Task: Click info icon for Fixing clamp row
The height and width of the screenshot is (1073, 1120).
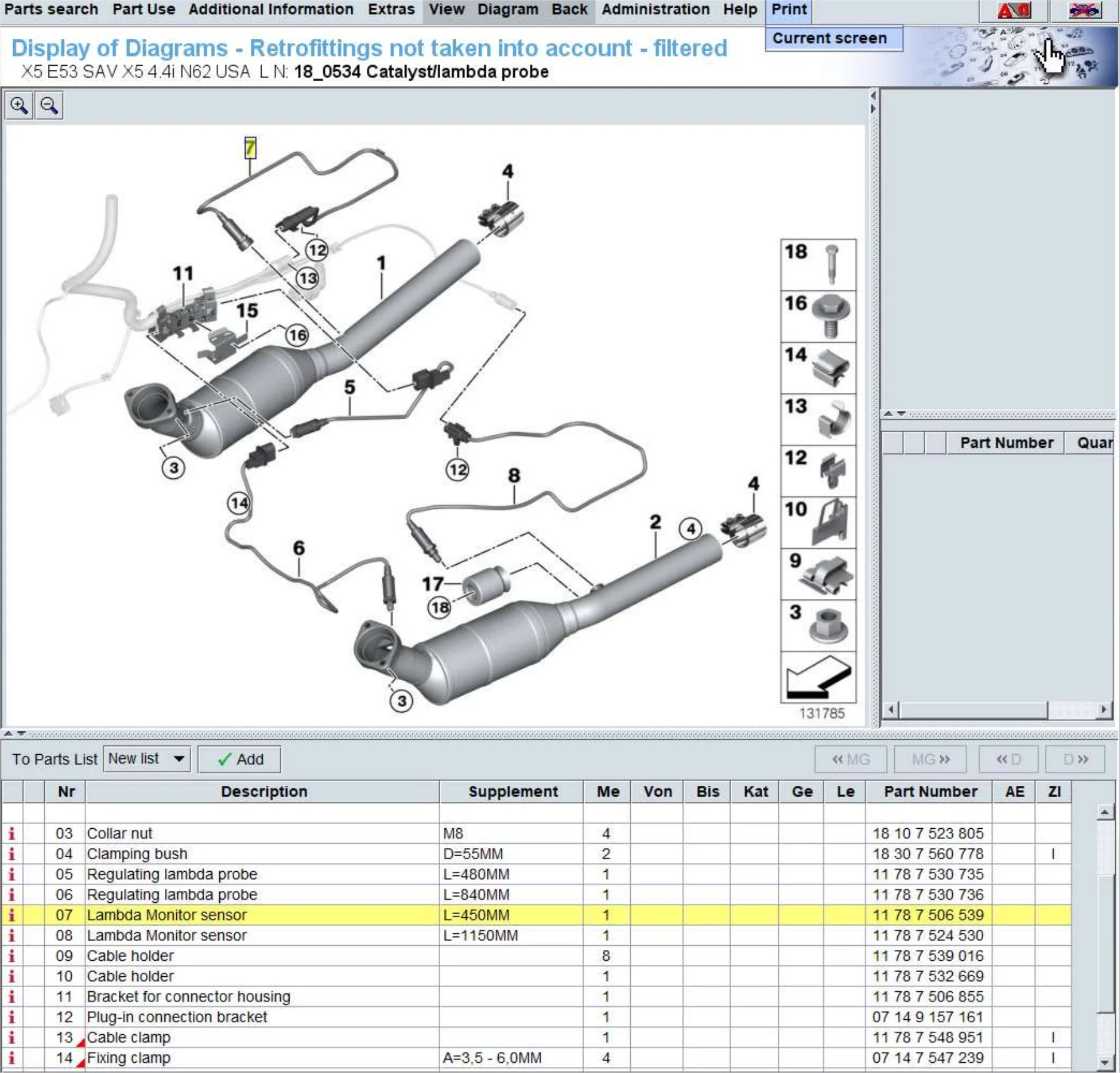Action: click(11, 1057)
